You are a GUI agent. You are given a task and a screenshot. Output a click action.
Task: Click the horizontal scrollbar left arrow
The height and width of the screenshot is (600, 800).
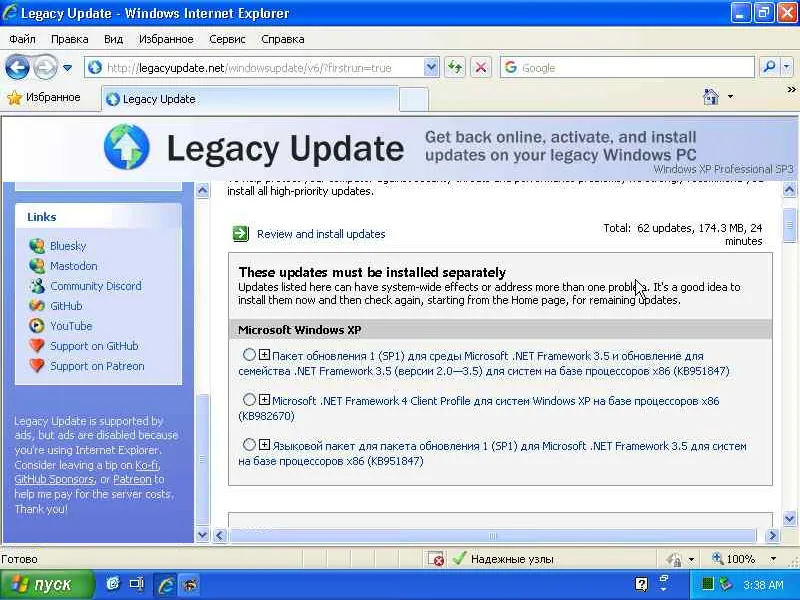point(220,535)
